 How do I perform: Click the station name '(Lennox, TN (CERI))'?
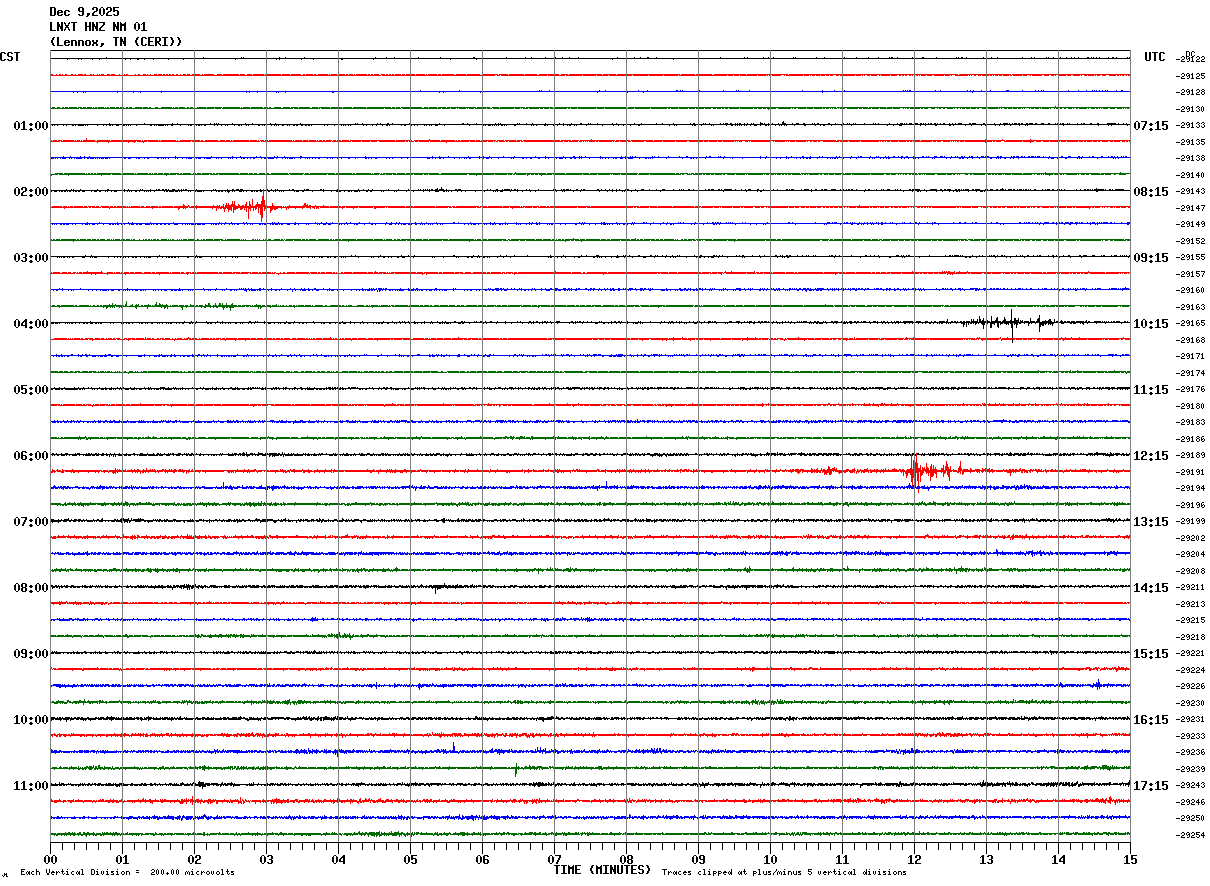(116, 42)
